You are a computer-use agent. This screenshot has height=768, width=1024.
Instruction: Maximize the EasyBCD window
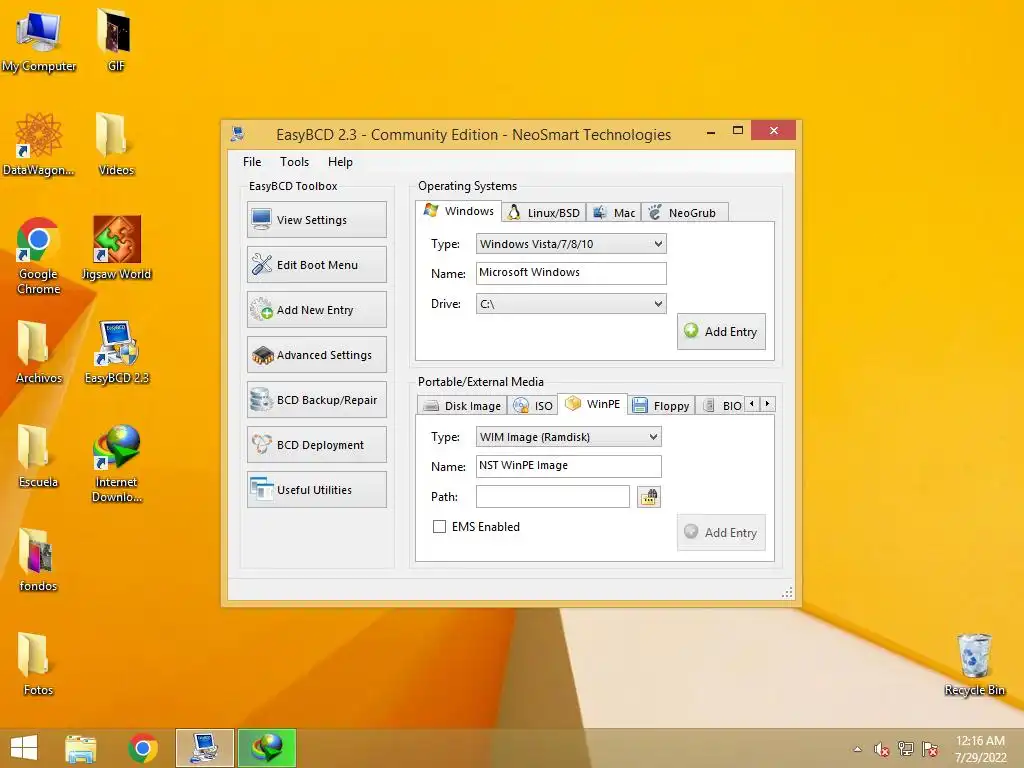[738, 131]
